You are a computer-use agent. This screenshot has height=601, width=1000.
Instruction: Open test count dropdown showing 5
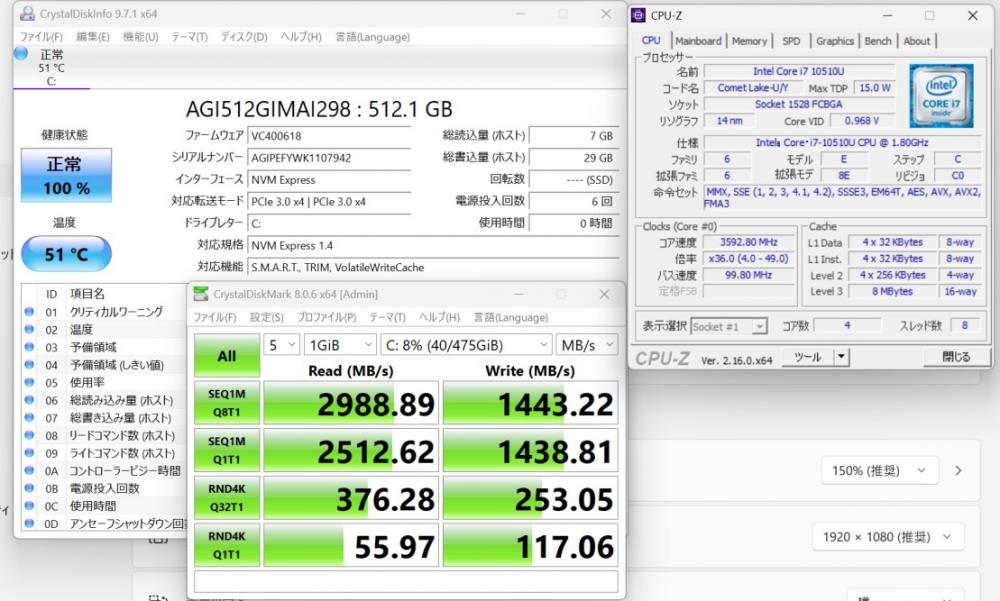281,345
